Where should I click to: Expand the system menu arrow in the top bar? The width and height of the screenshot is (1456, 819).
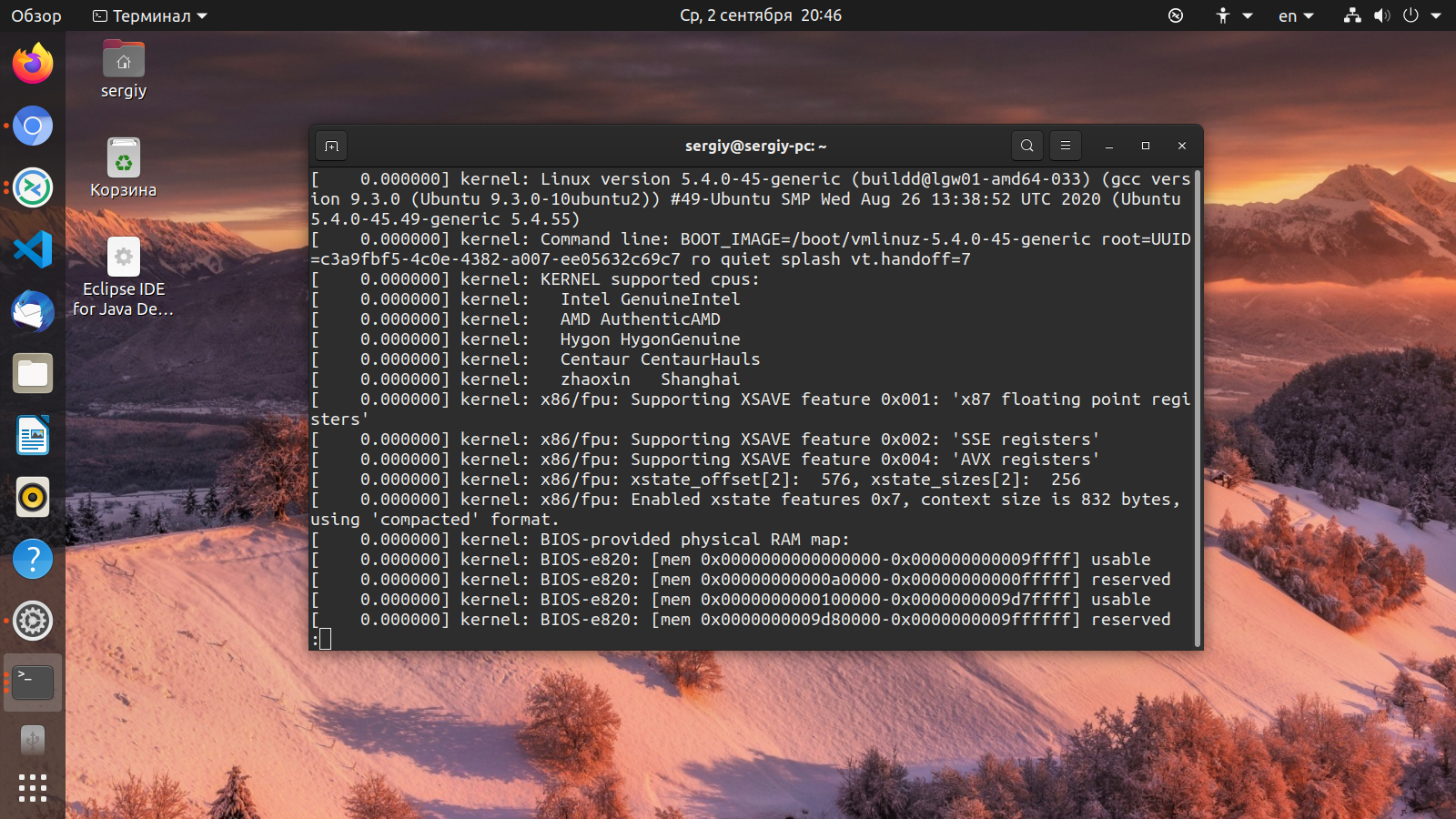coord(1436,15)
